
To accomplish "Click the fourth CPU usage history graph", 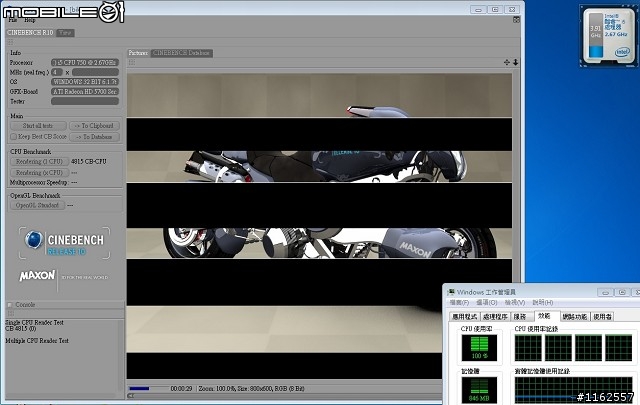I will pyautogui.click(x=618, y=347).
